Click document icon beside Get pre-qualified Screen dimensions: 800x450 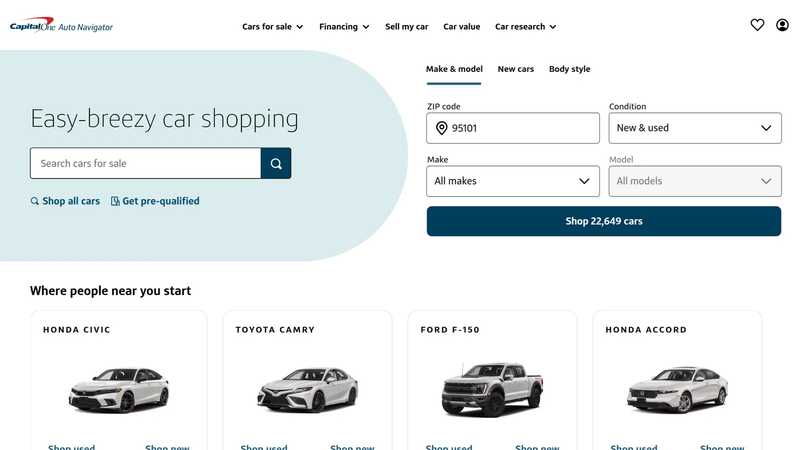[x=115, y=201]
